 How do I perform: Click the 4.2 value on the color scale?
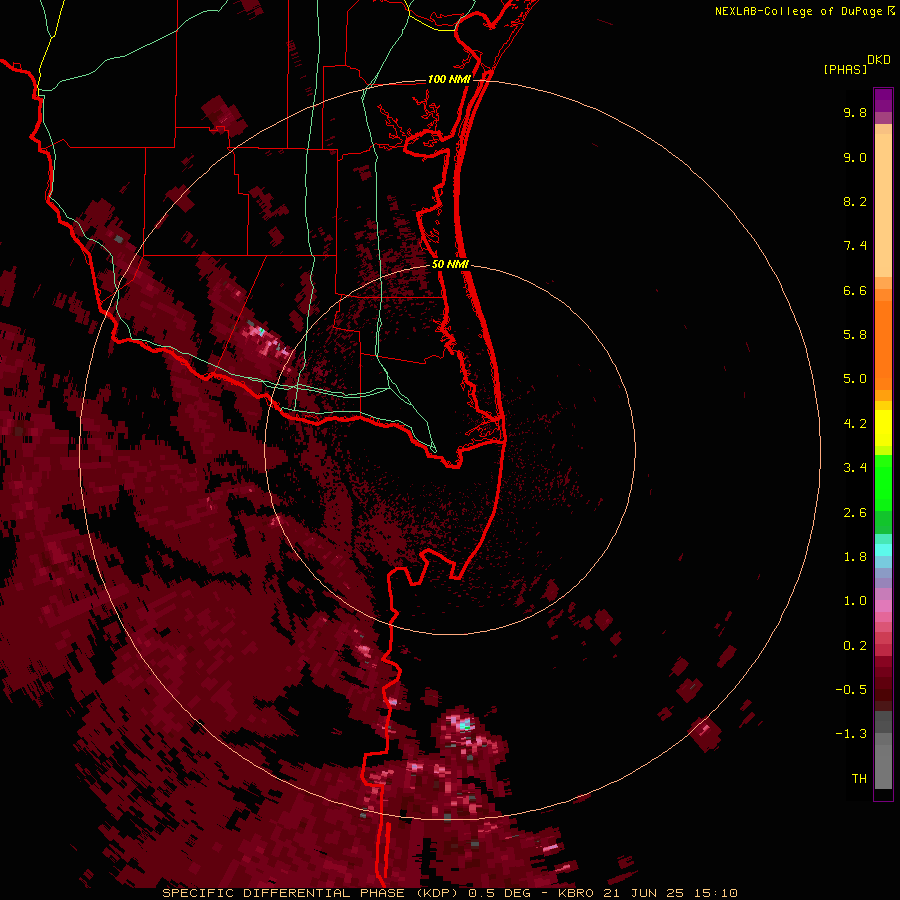[x=855, y=424]
